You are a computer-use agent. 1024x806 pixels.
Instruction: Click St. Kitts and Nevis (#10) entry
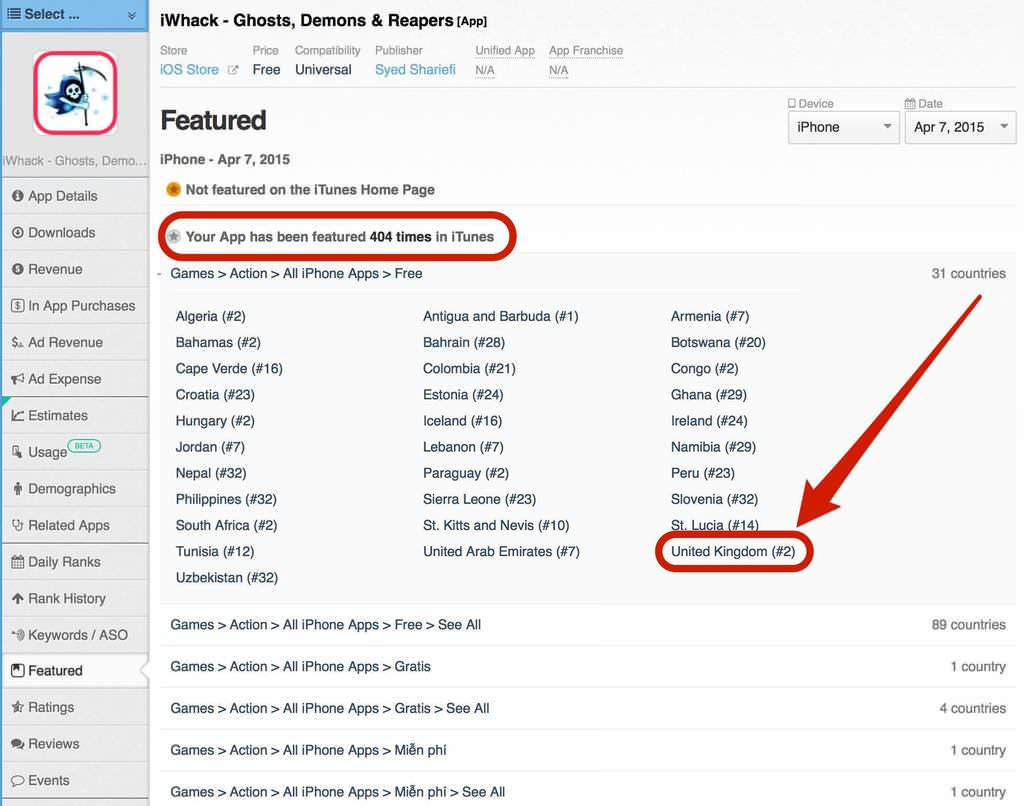[496, 526]
